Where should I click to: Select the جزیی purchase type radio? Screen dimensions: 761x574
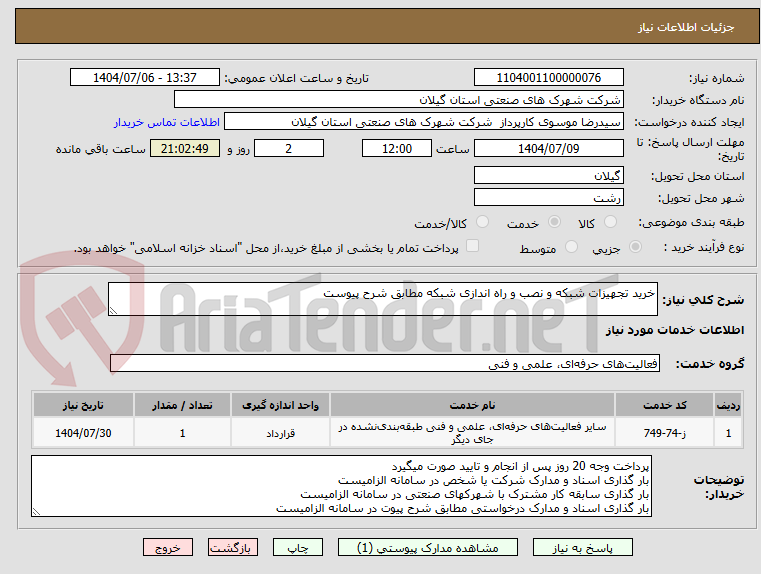635,247
